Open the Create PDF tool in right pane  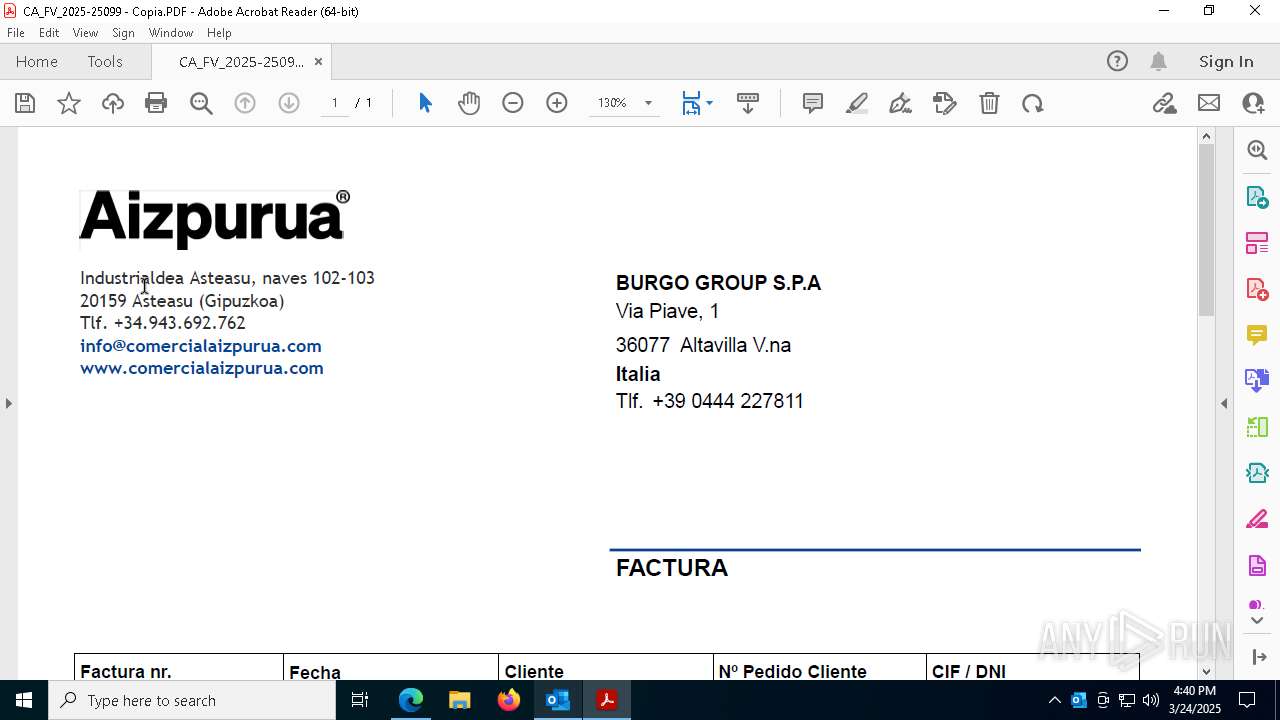pyautogui.click(x=1257, y=289)
